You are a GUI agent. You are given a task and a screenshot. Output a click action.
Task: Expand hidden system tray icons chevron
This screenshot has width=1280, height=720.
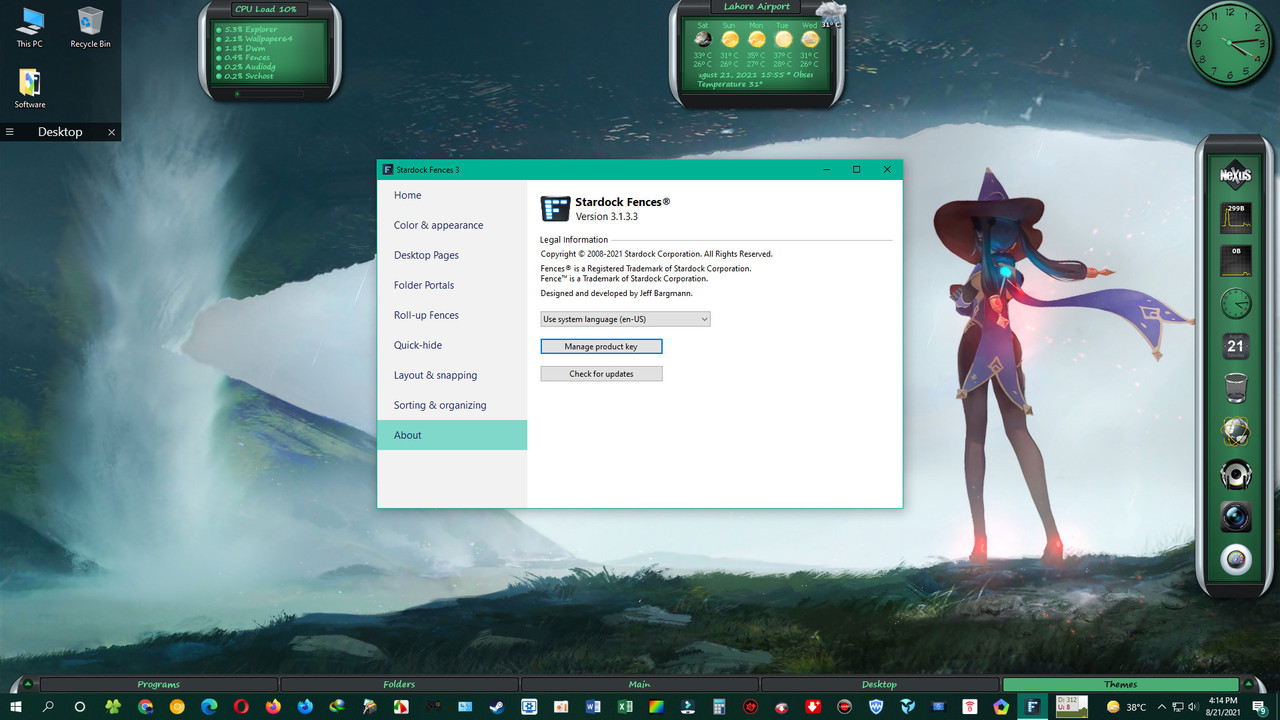pos(1160,707)
